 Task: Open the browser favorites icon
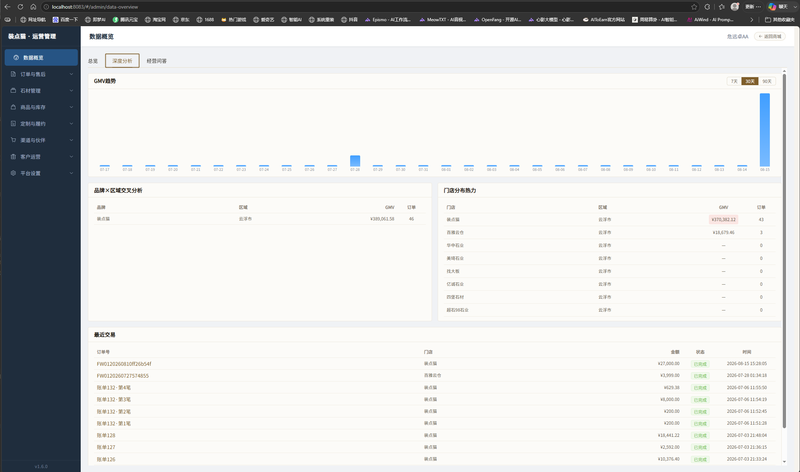(x=721, y=7)
